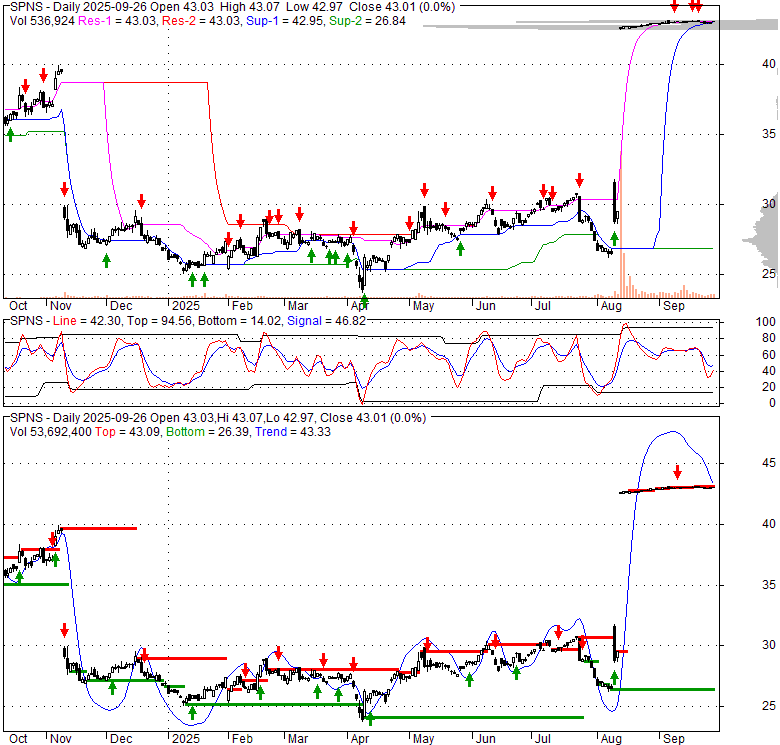
Task: Click 'Signal = 46.82' in oscillator legend
Action: (326, 321)
